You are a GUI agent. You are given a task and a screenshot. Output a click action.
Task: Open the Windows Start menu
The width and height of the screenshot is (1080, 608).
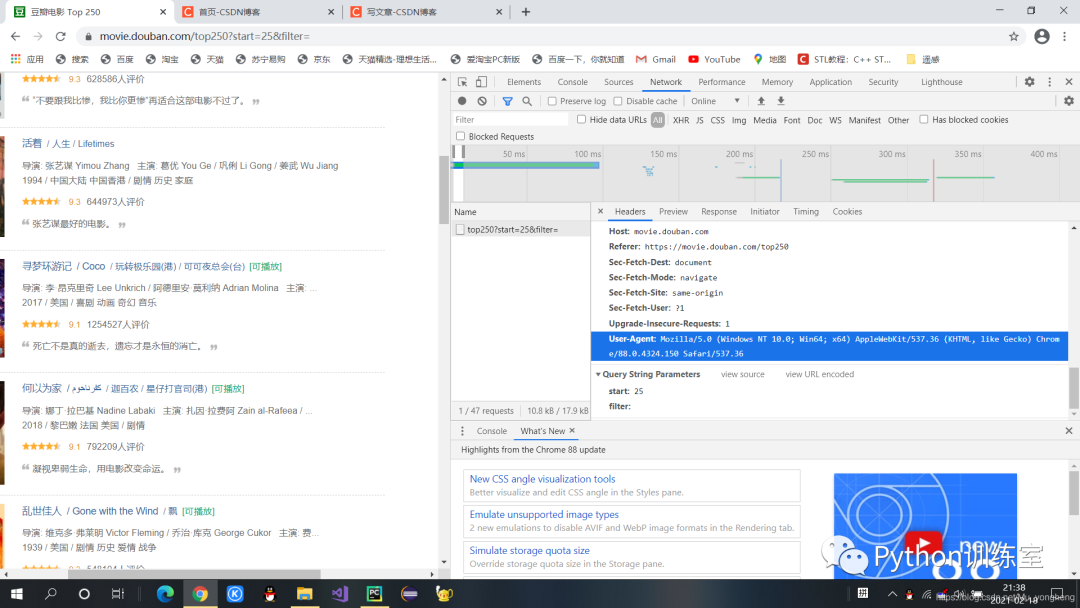pyautogui.click(x=17, y=594)
